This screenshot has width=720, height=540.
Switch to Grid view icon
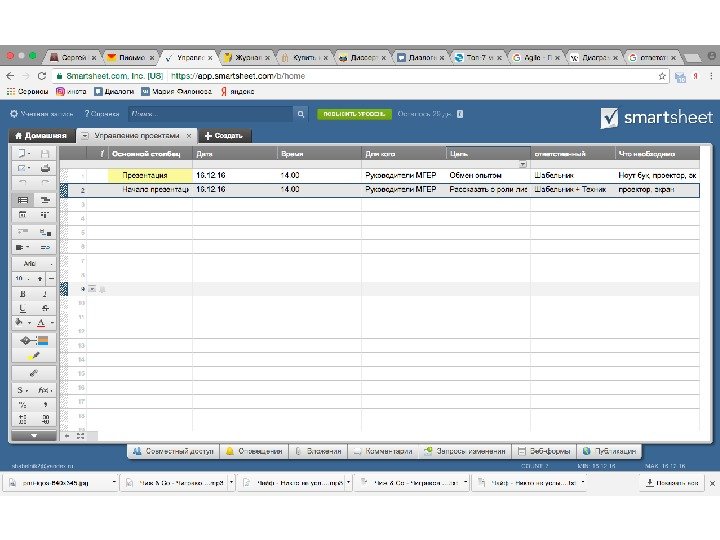(22, 200)
